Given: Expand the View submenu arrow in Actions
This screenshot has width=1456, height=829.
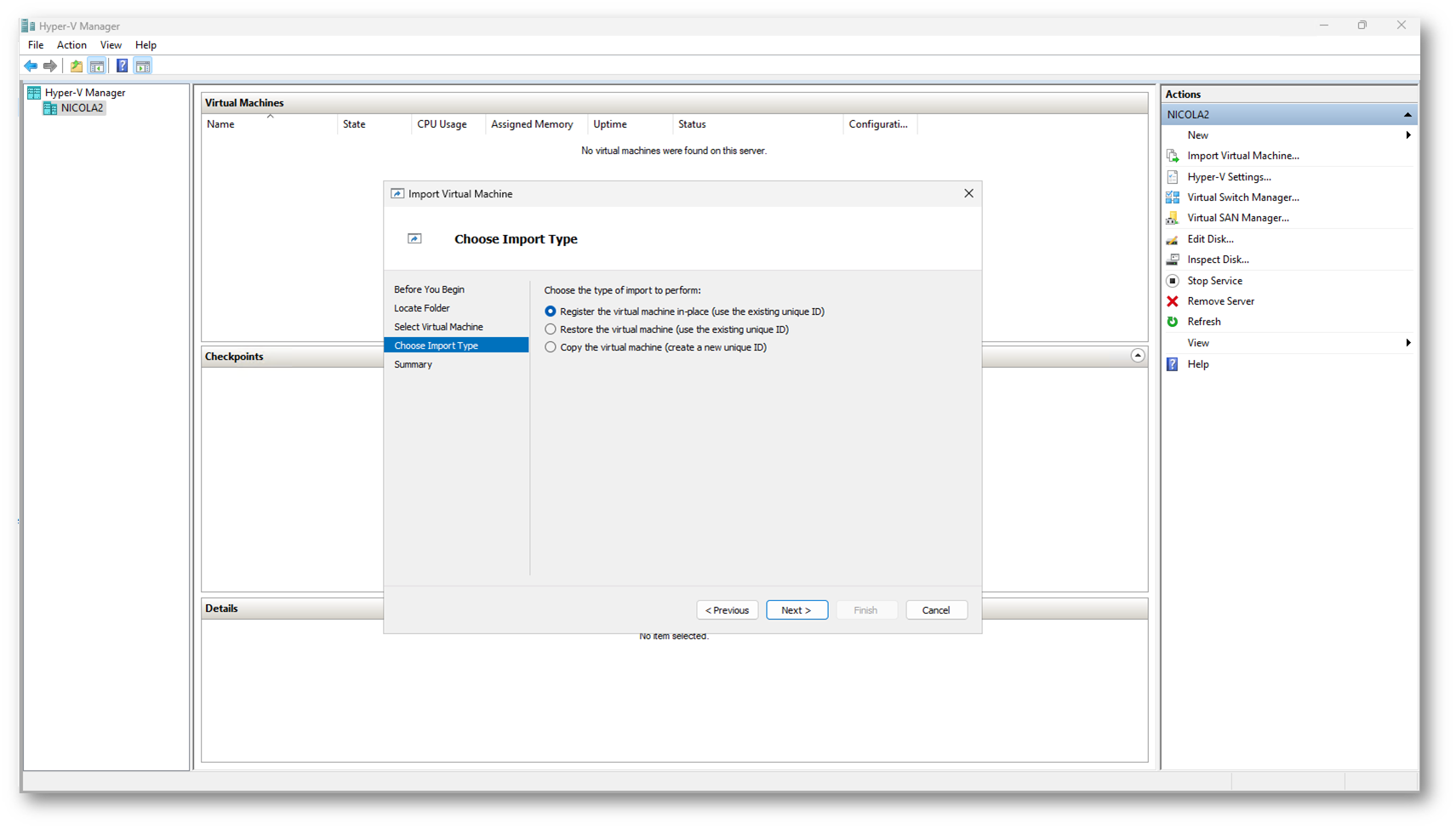Looking at the screenshot, I should pyautogui.click(x=1408, y=343).
